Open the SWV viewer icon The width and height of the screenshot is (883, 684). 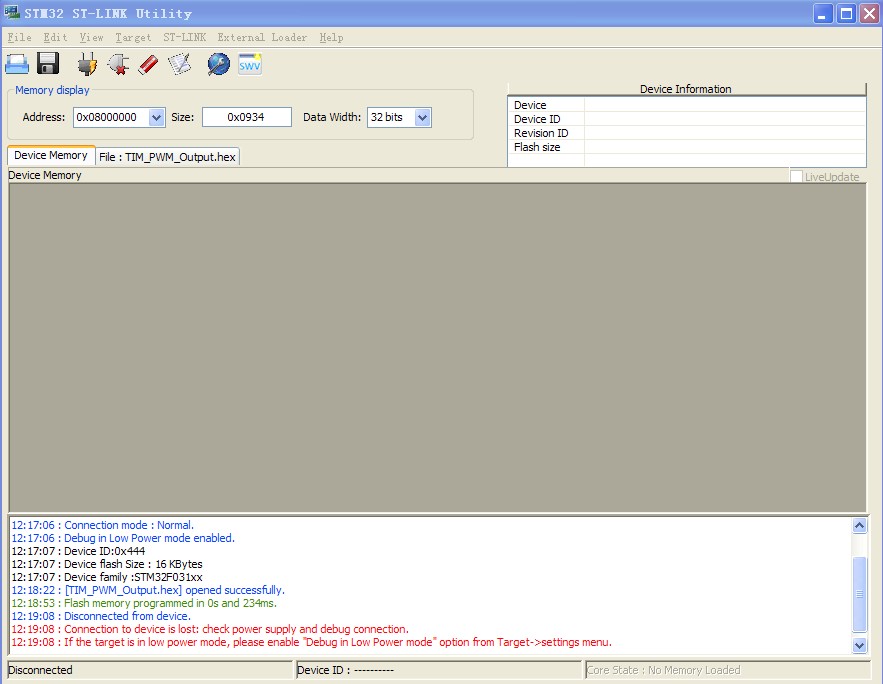pos(250,64)
